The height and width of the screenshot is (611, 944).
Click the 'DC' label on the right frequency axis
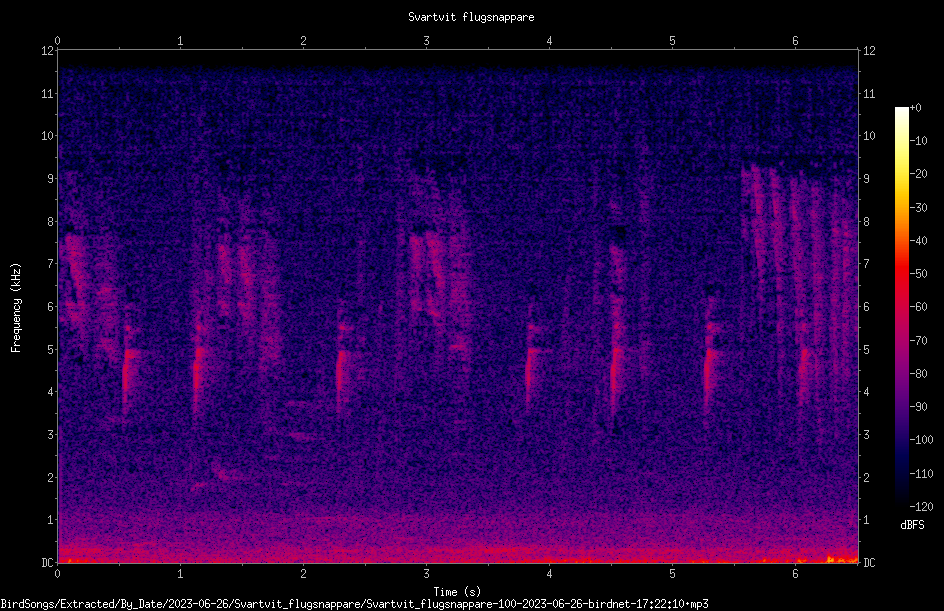(869, 563)
